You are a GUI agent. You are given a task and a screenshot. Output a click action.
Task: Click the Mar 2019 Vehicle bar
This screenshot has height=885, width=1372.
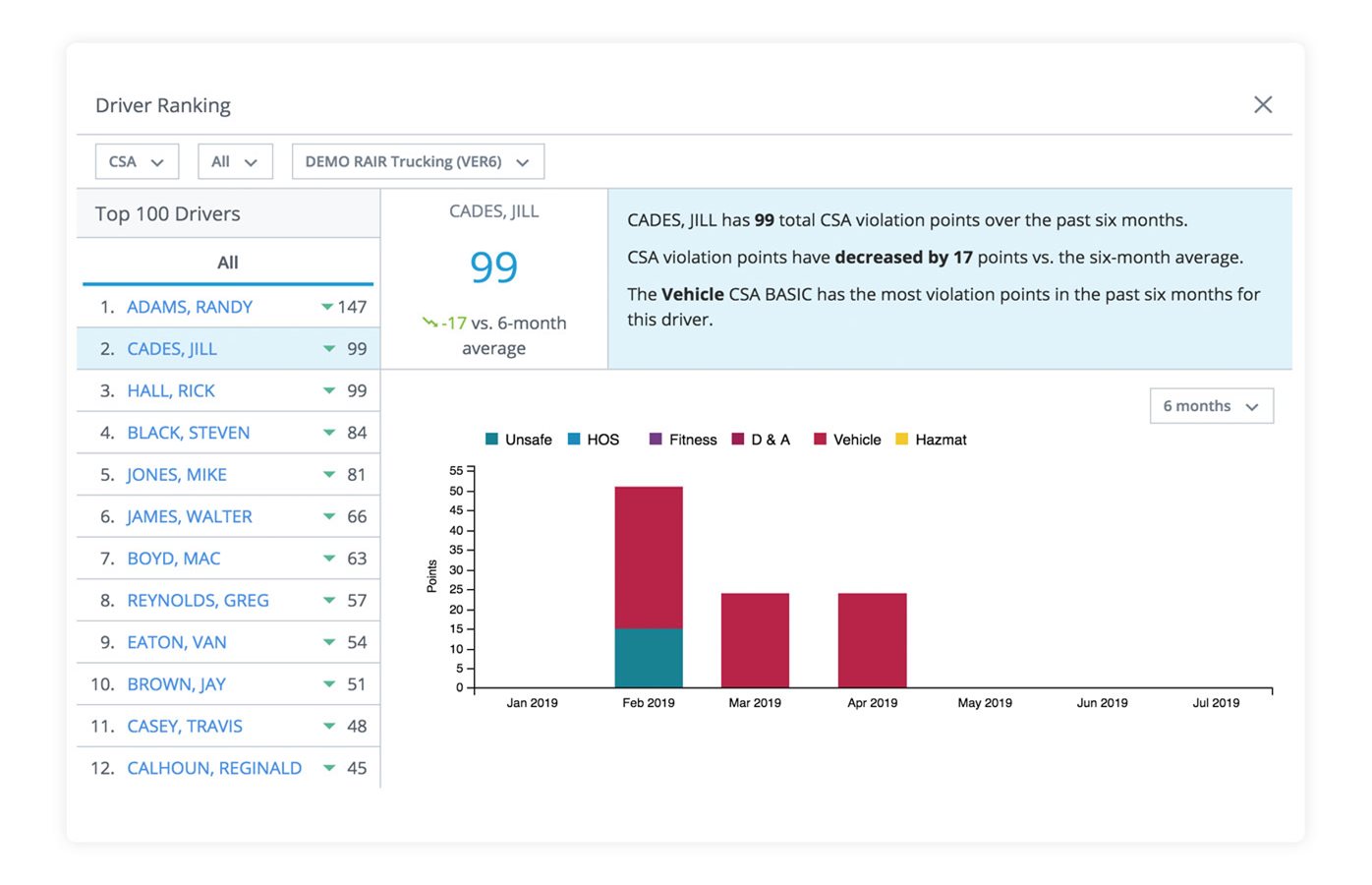pyautogui.click(x=755, y=640)
